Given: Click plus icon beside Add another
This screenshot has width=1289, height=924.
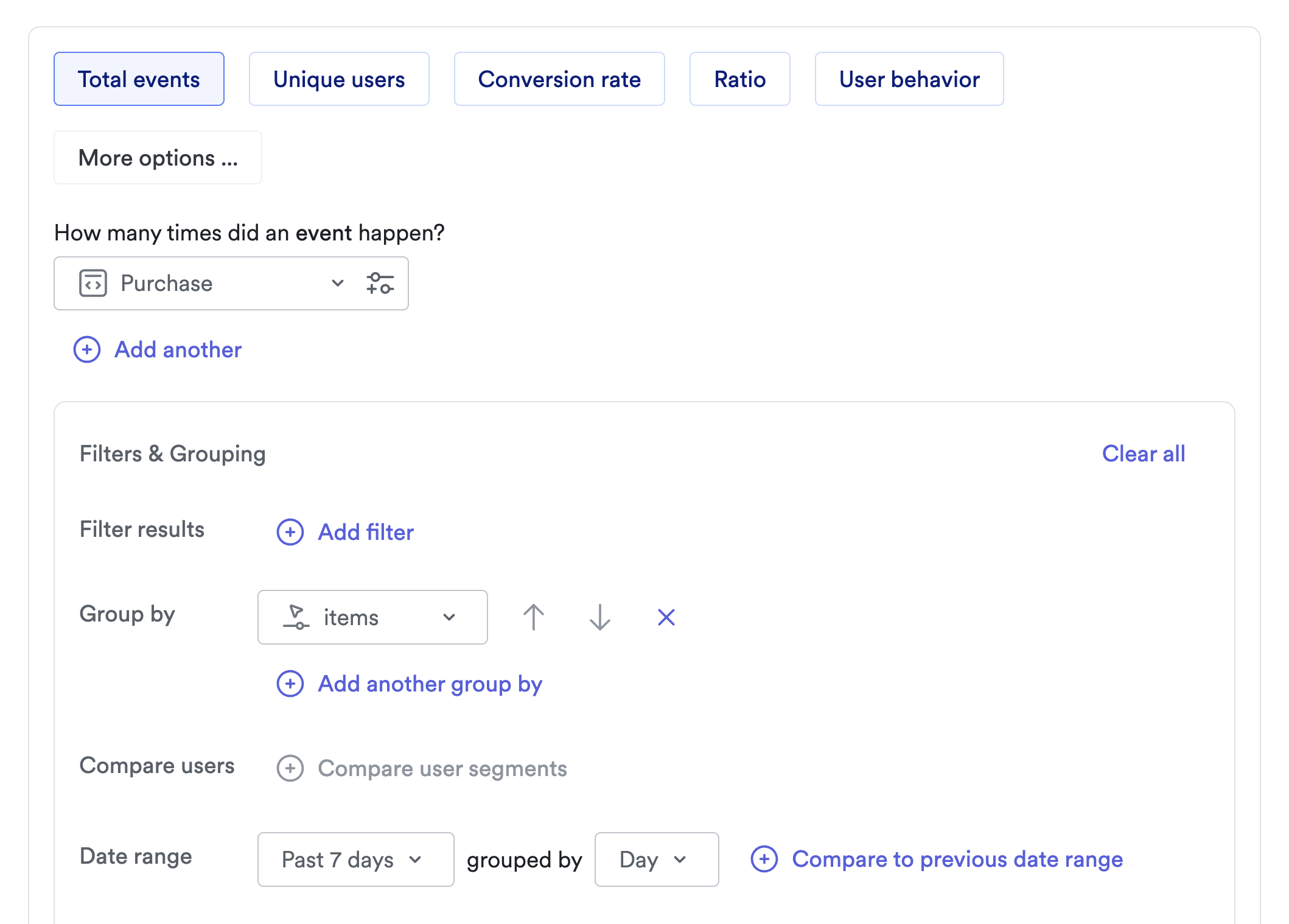Looking at the screenshot, I should point(87,350).
